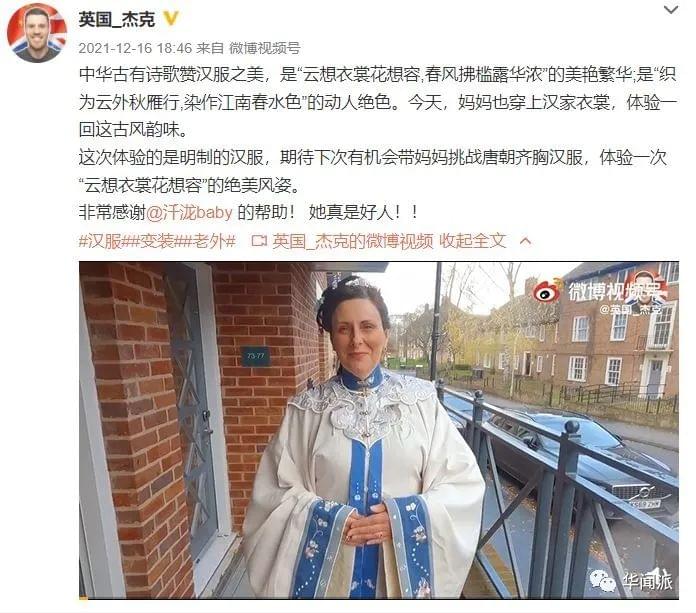Click the Weibo eye logo watermark
The width and height of the screenshot is (696, 613).
[546, 292]
